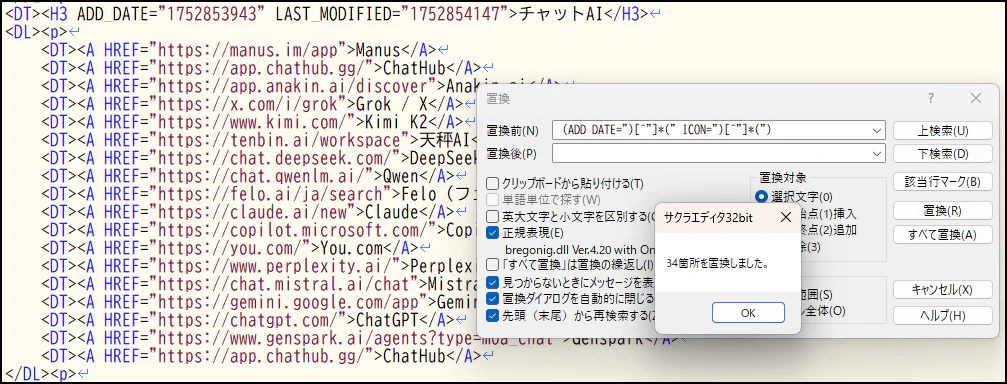The height and width of the screenshot is (384, 1007).
Task: Click the Kimi K2 text
Action: (x=396, y=121)
